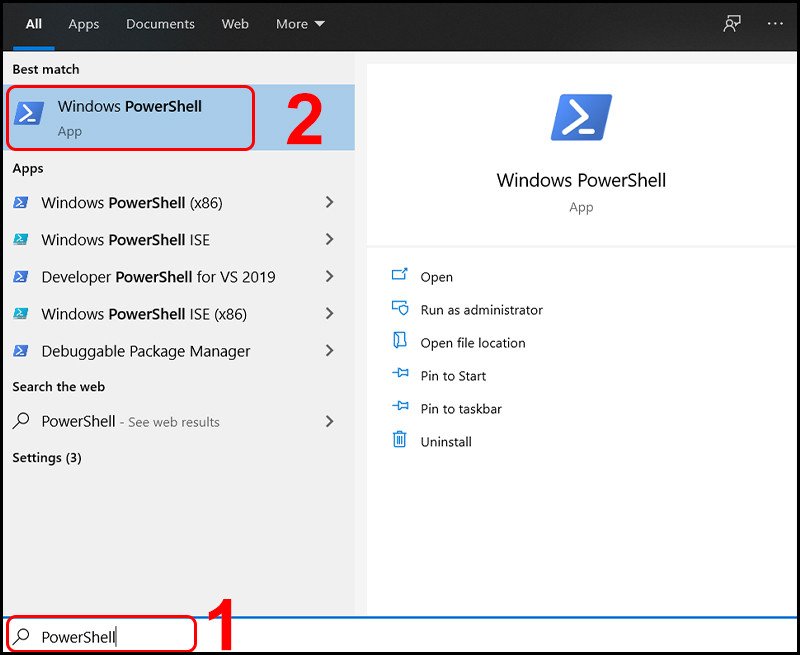This screenshot has width=800, height=655.
Task: Click the Windows PowerShell ISE result icon
Action: click(22, 240)
